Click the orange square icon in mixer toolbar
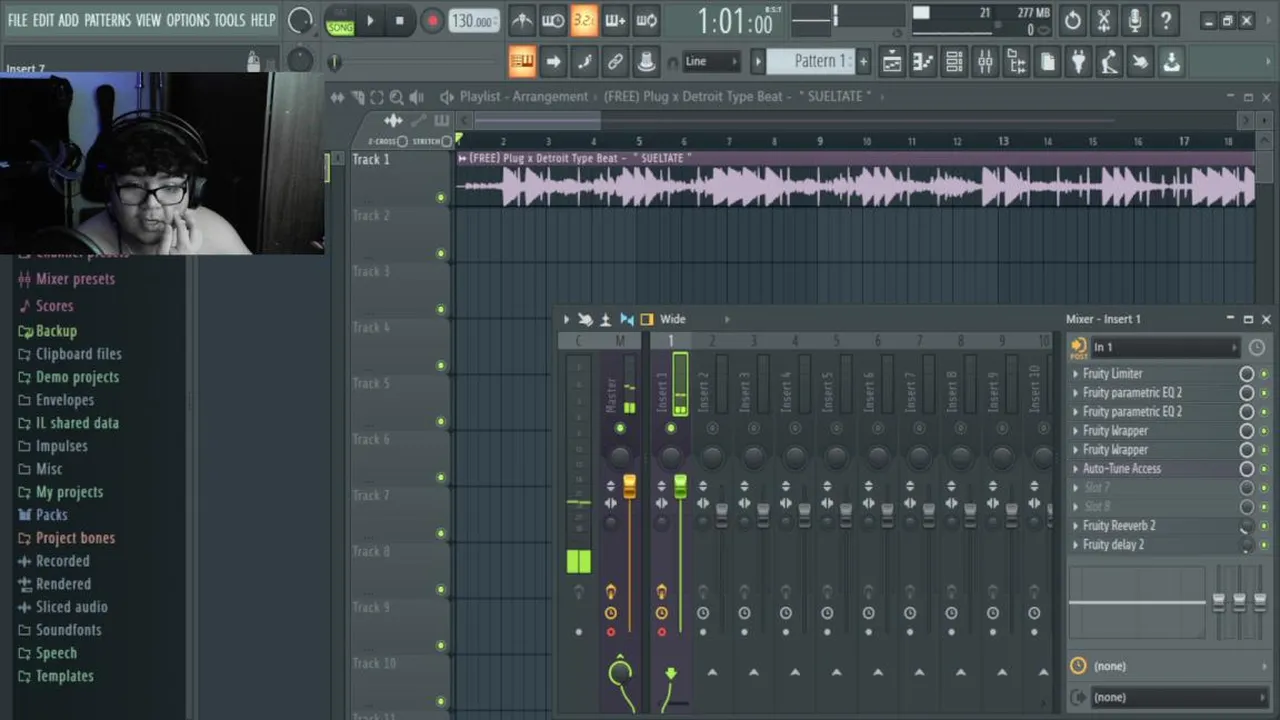This screenshot has height=720, width=1280. [646, 319]
